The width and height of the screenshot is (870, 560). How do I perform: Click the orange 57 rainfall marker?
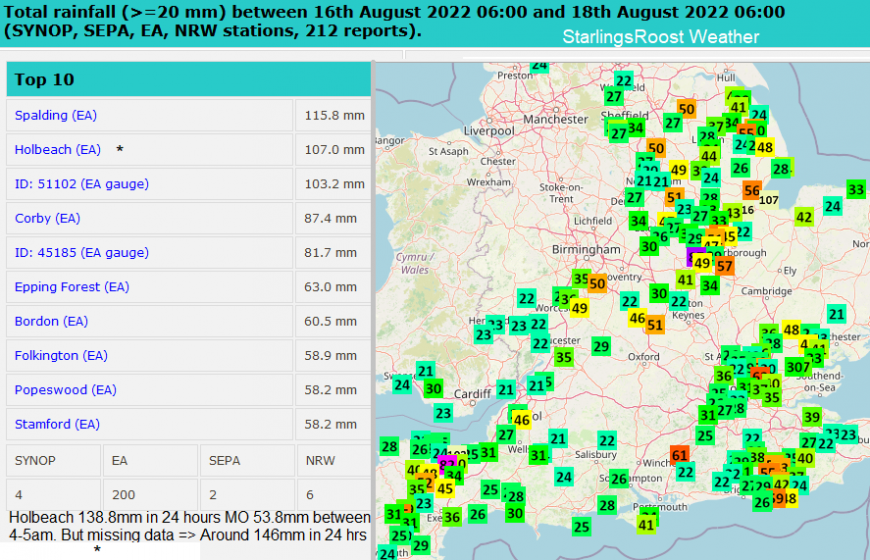(725, 266)
